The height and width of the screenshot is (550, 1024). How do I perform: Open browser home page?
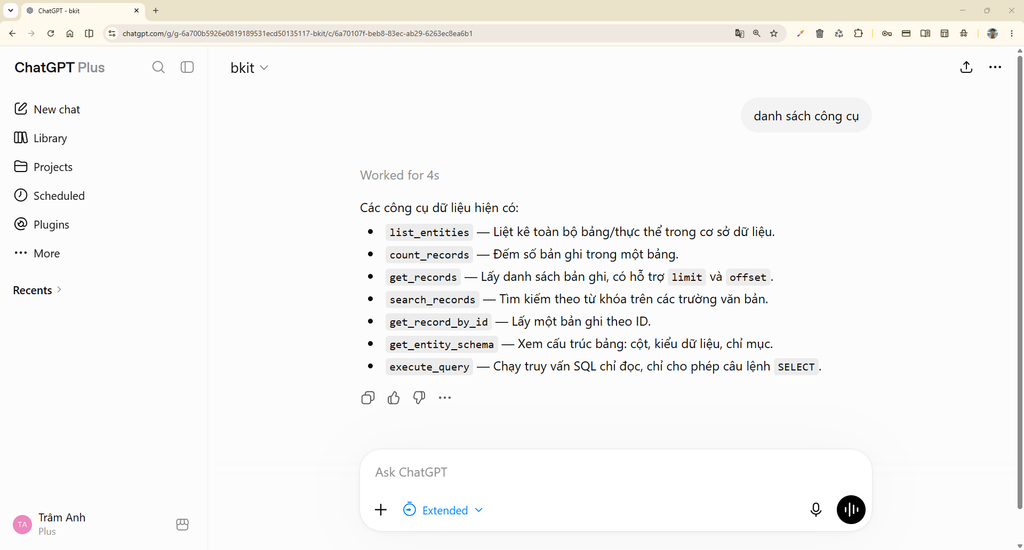click(x=70, y=33)
